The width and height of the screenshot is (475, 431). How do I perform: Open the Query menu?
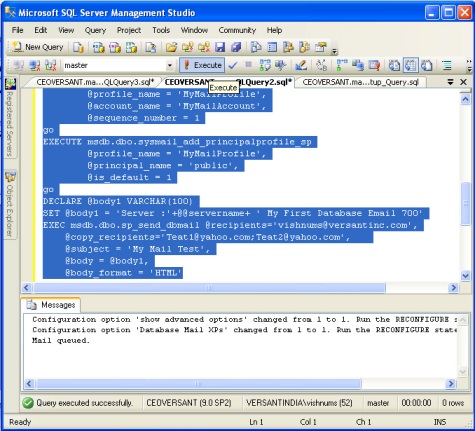(95, 30)
